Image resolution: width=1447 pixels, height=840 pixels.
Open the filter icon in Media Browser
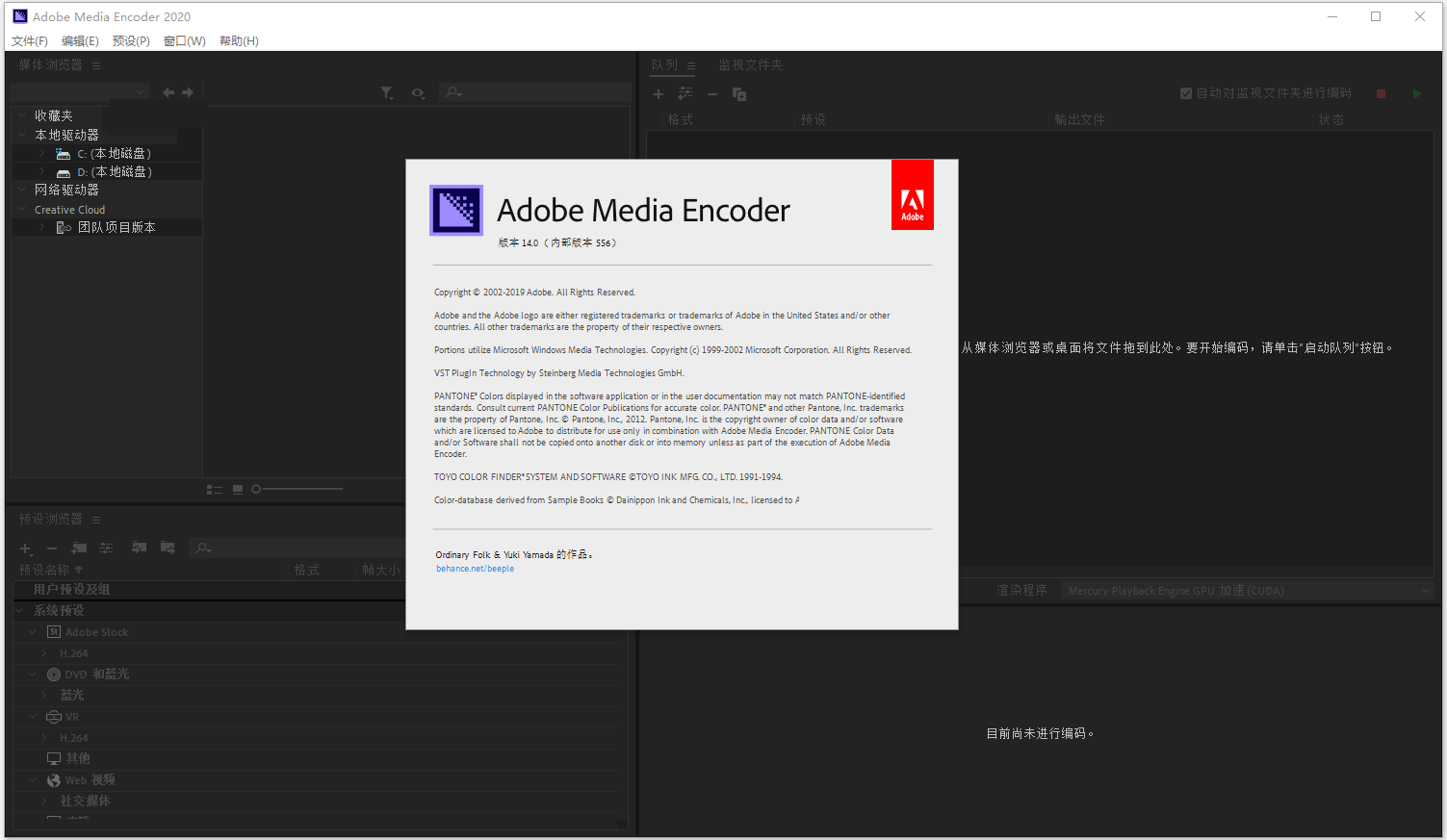[387, 92]
